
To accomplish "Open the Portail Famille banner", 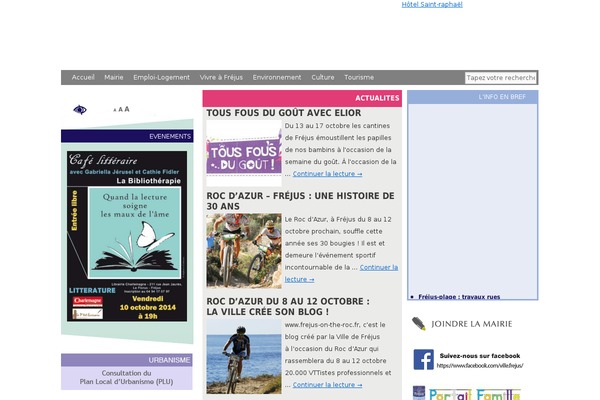I will [x=474, y=394].
